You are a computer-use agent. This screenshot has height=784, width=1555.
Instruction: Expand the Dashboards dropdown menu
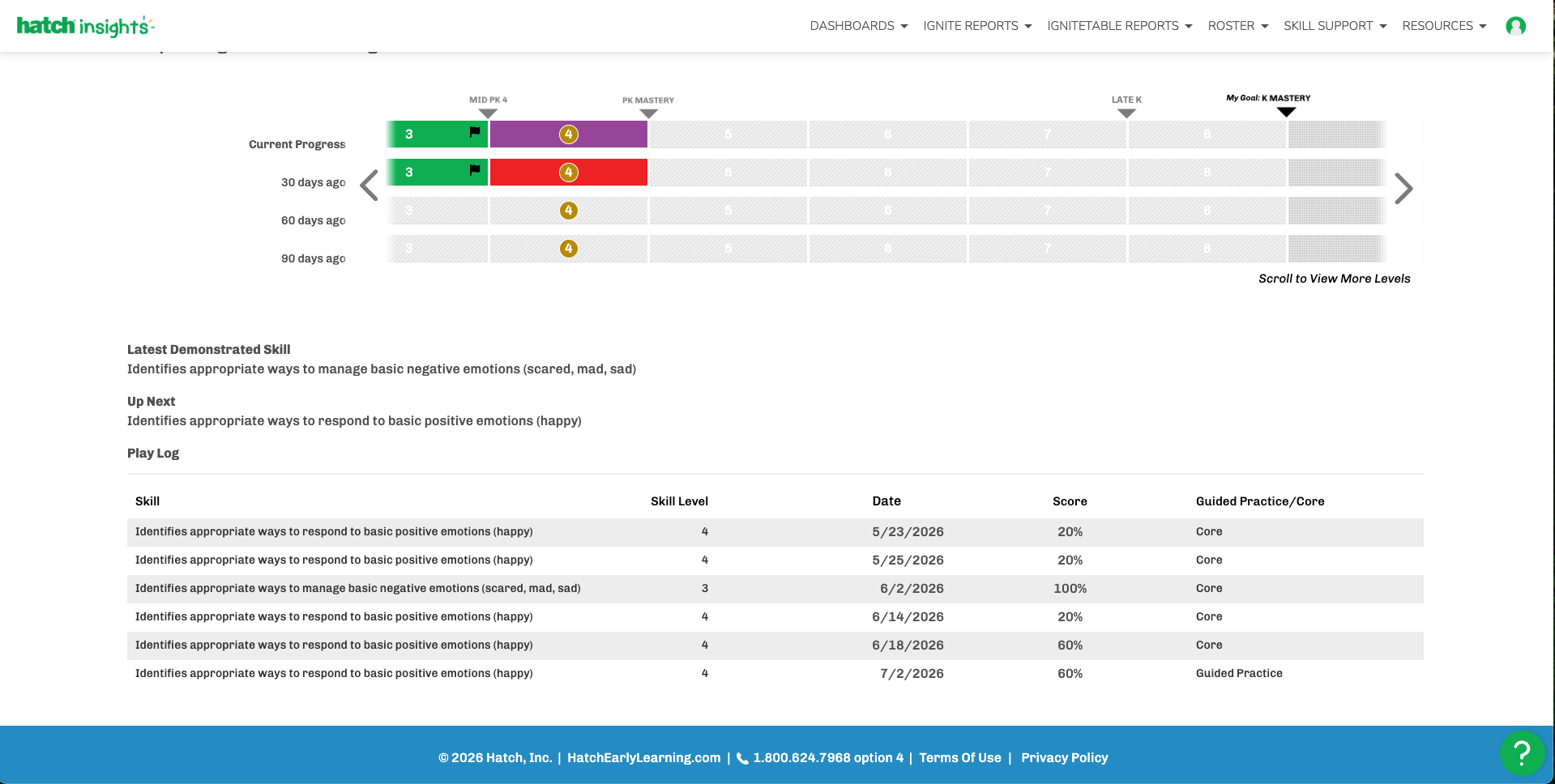859,26
